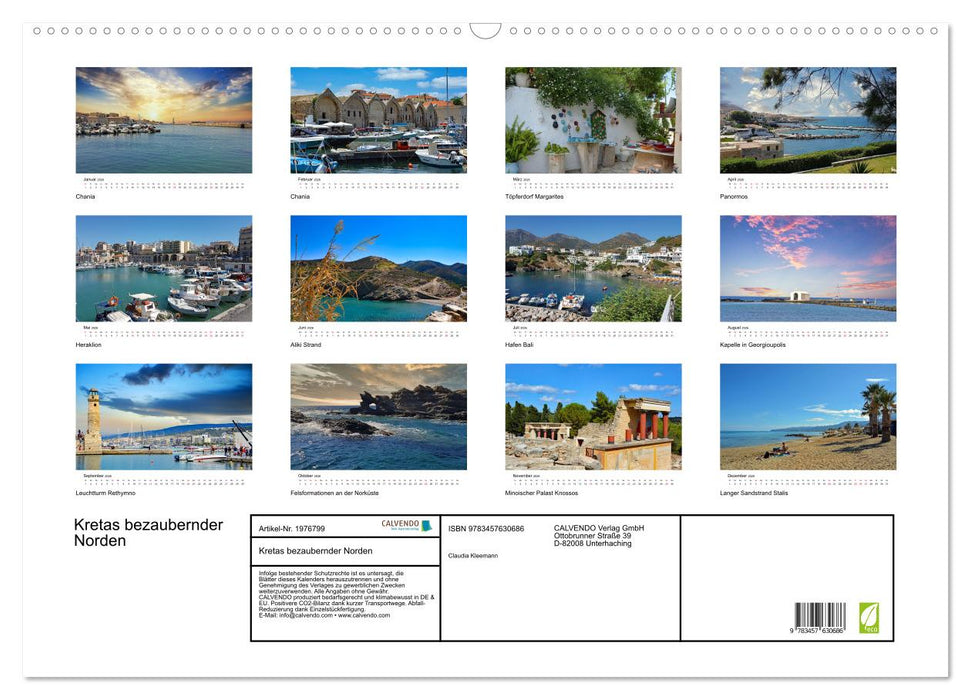Select the Minoischer Palast Knossos image
The width and height of the screenshot is (971, 700).
coord(592,415)
